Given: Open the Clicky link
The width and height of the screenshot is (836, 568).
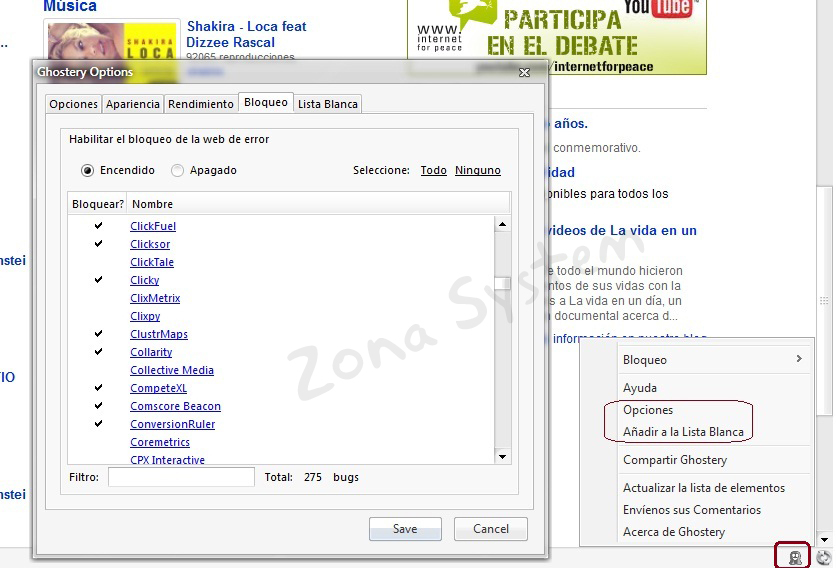Looking at the screenshot, I should pos(144,281).
